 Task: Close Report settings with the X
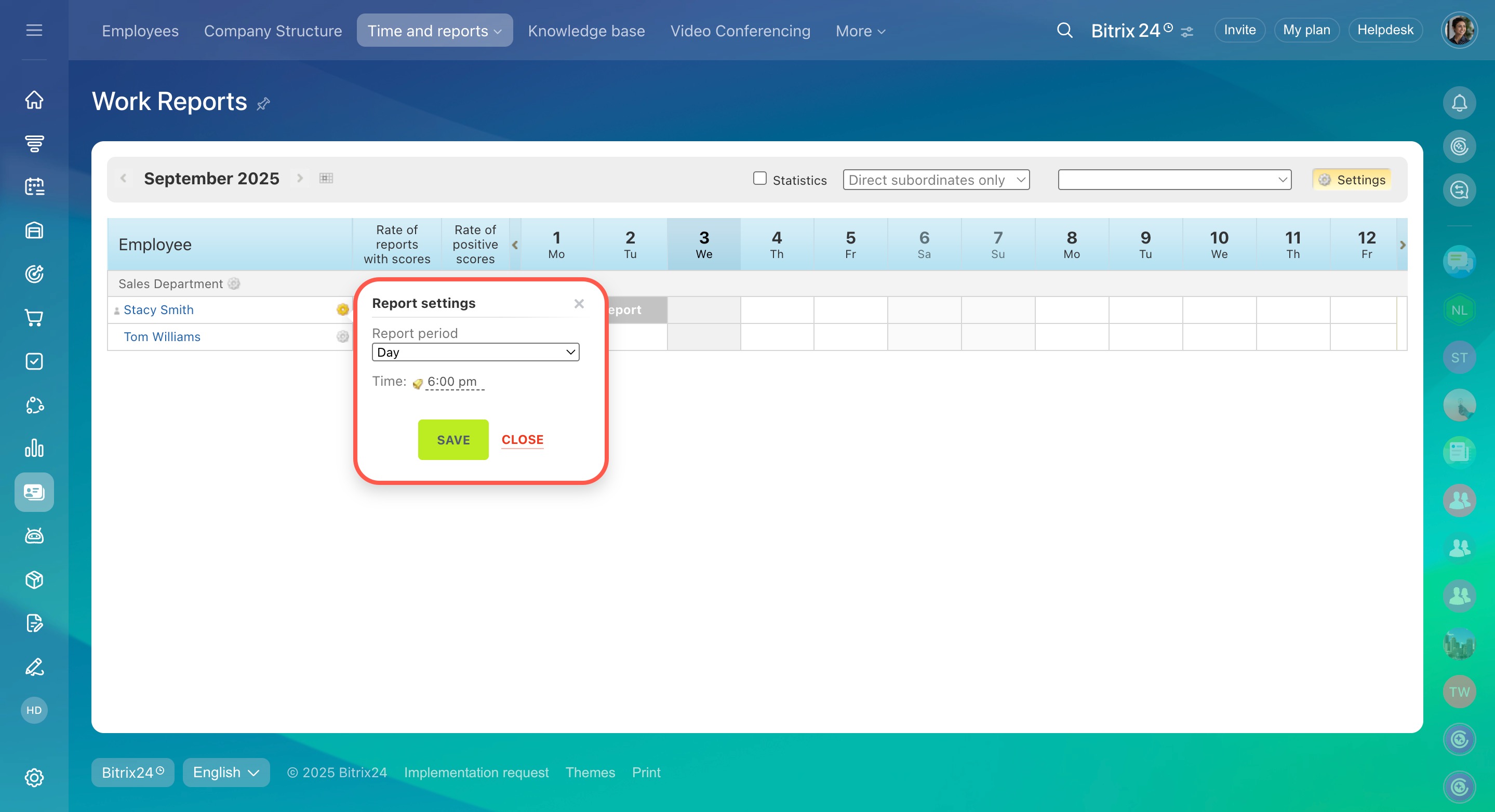[579, 303]
